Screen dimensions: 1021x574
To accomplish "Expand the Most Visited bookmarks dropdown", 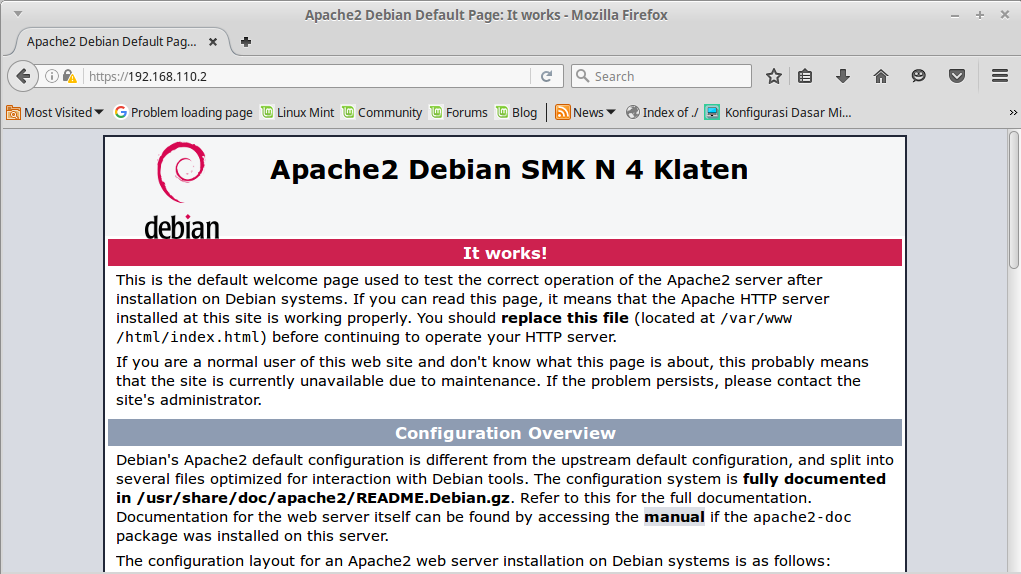I will point(55,113).
